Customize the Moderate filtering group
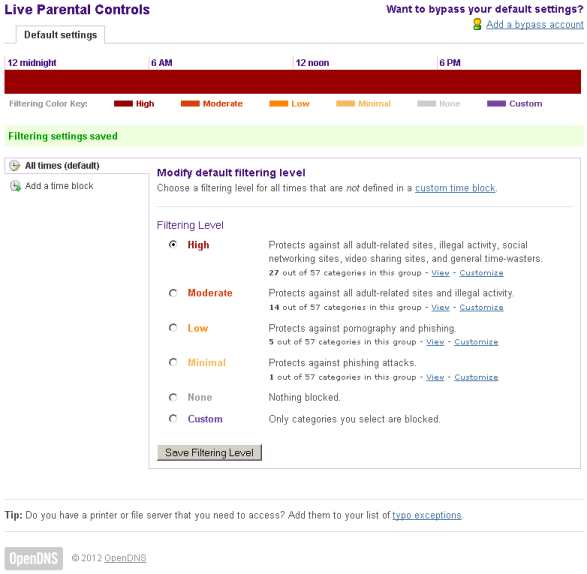Image resolution: width=587 pixels, height=574 pixels. point(481,307)
